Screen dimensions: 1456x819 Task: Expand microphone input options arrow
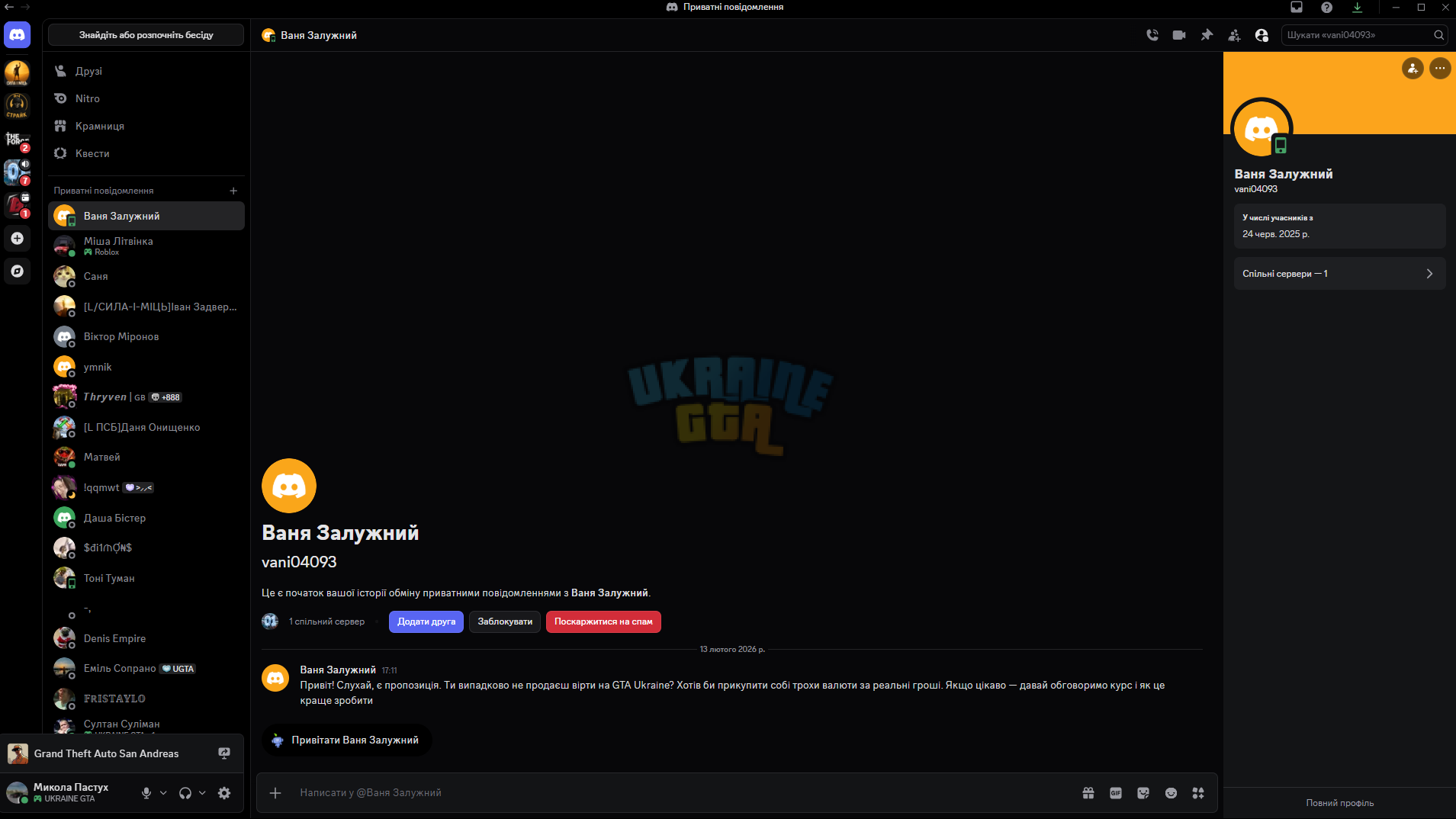(163, 793)
